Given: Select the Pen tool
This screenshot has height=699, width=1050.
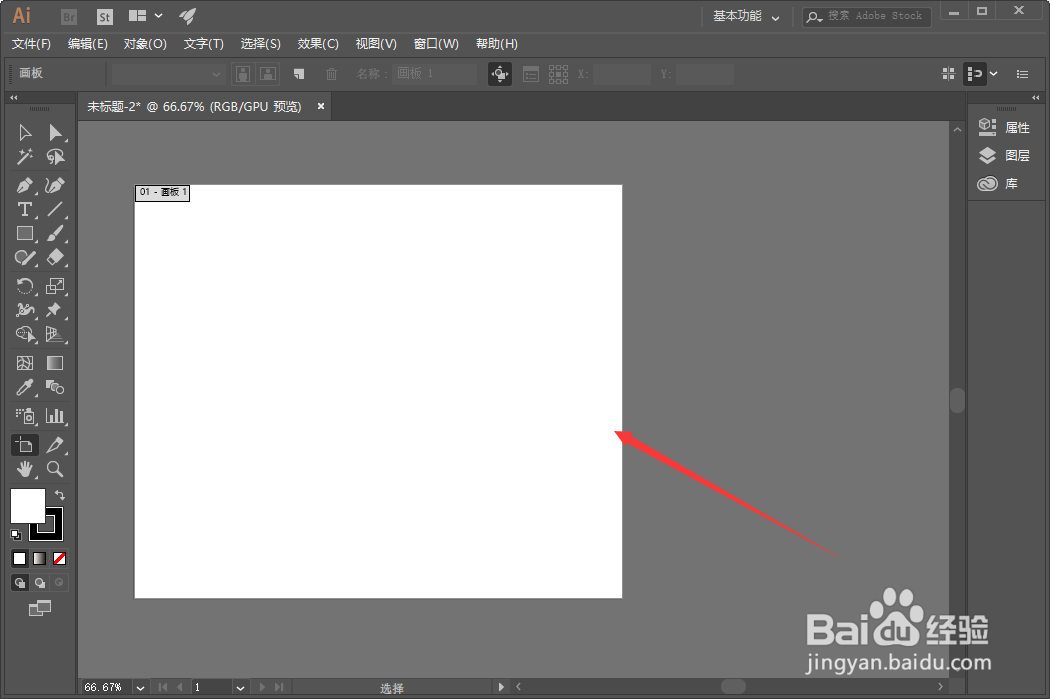Looking at the screenshot, I should (x=25, y=185).
